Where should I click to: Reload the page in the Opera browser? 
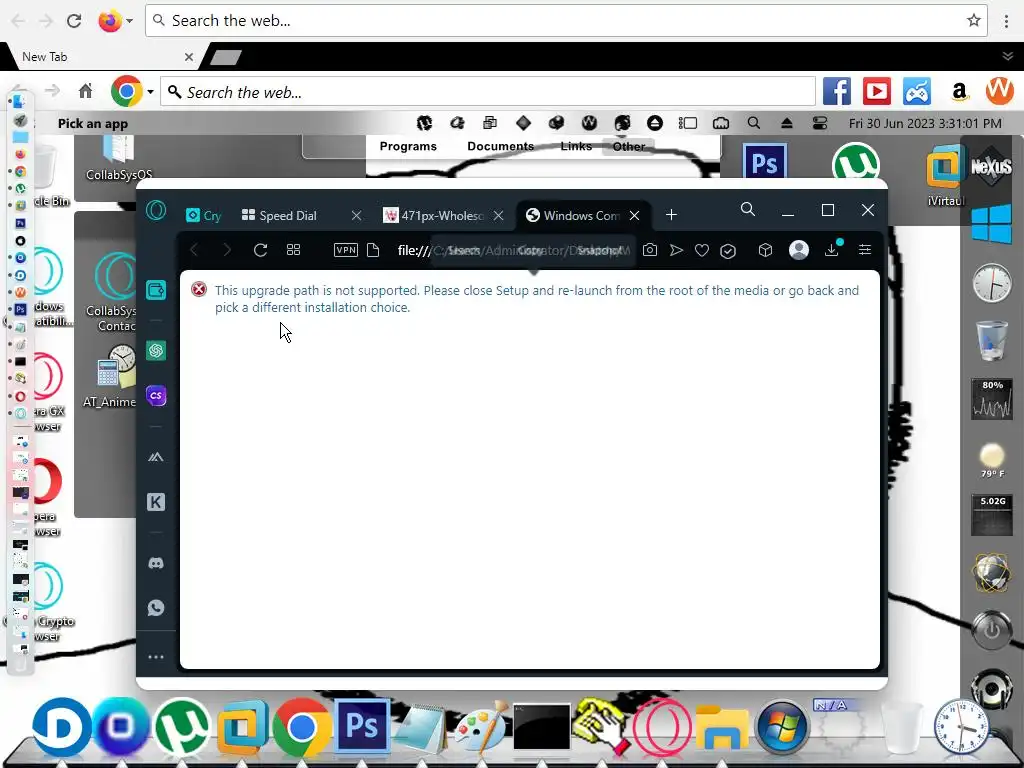[260, 250]
